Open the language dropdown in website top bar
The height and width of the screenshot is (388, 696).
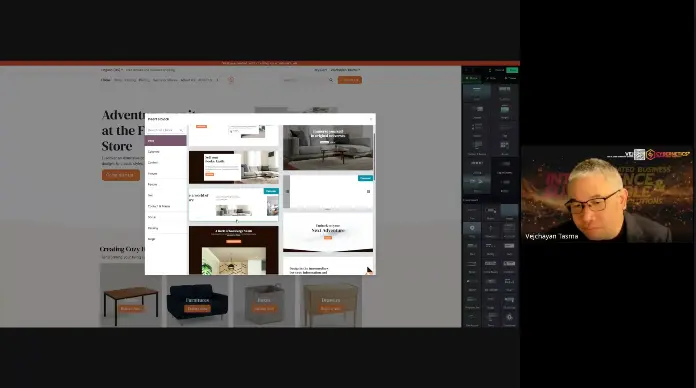click(111, 70)
